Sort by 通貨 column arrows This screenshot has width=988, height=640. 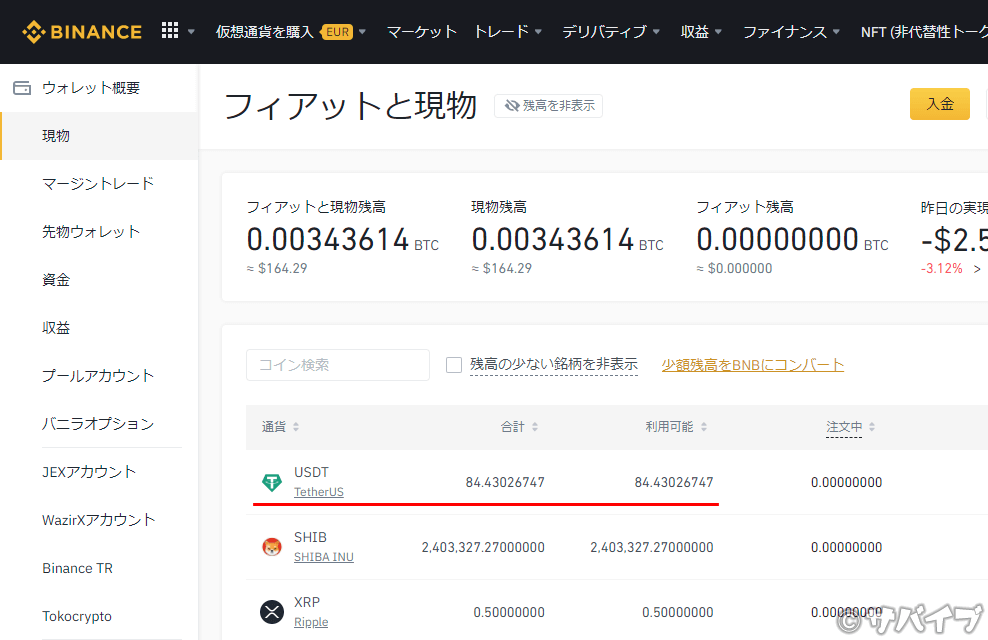(x=296, y=427)
